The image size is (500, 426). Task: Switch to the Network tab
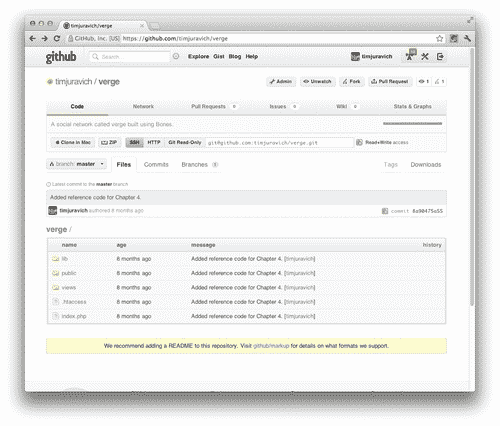pos(143,106)
